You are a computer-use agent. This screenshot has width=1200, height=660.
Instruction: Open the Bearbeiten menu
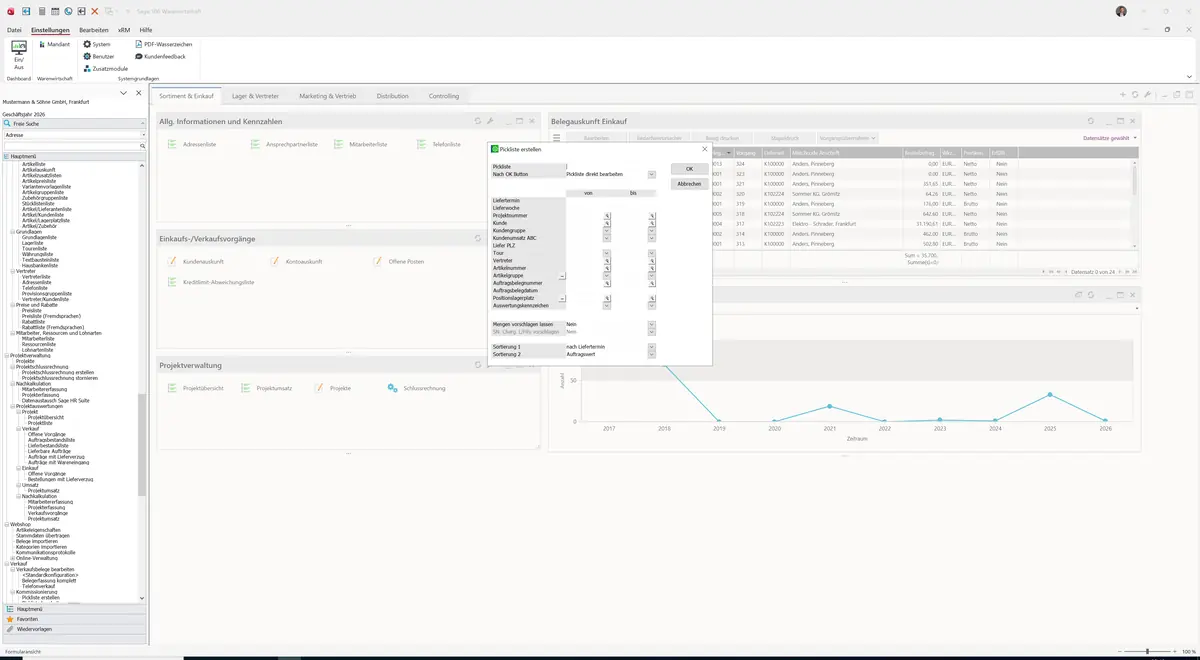94,30
